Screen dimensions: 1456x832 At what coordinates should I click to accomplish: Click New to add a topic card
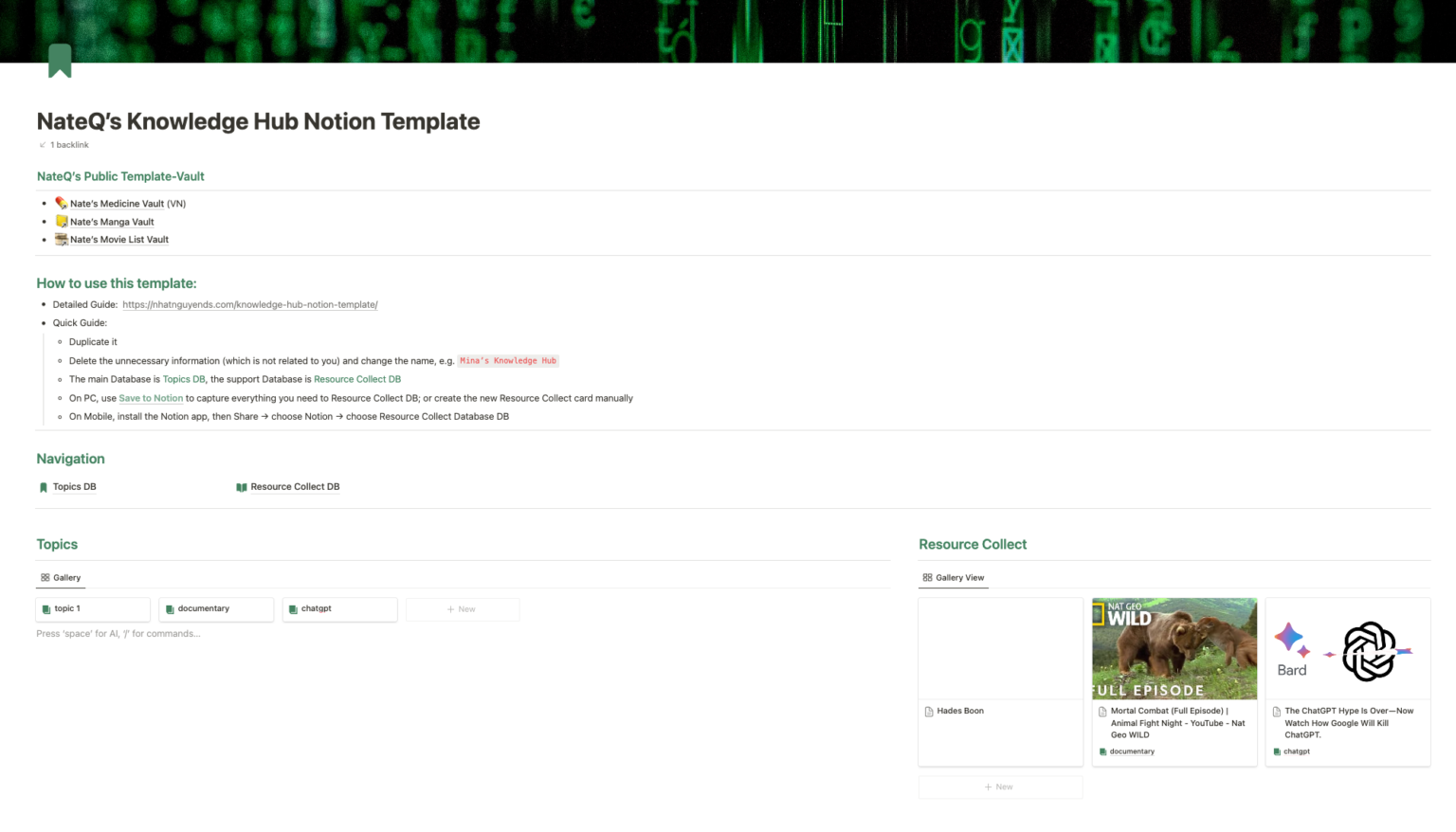pos(463,608)
